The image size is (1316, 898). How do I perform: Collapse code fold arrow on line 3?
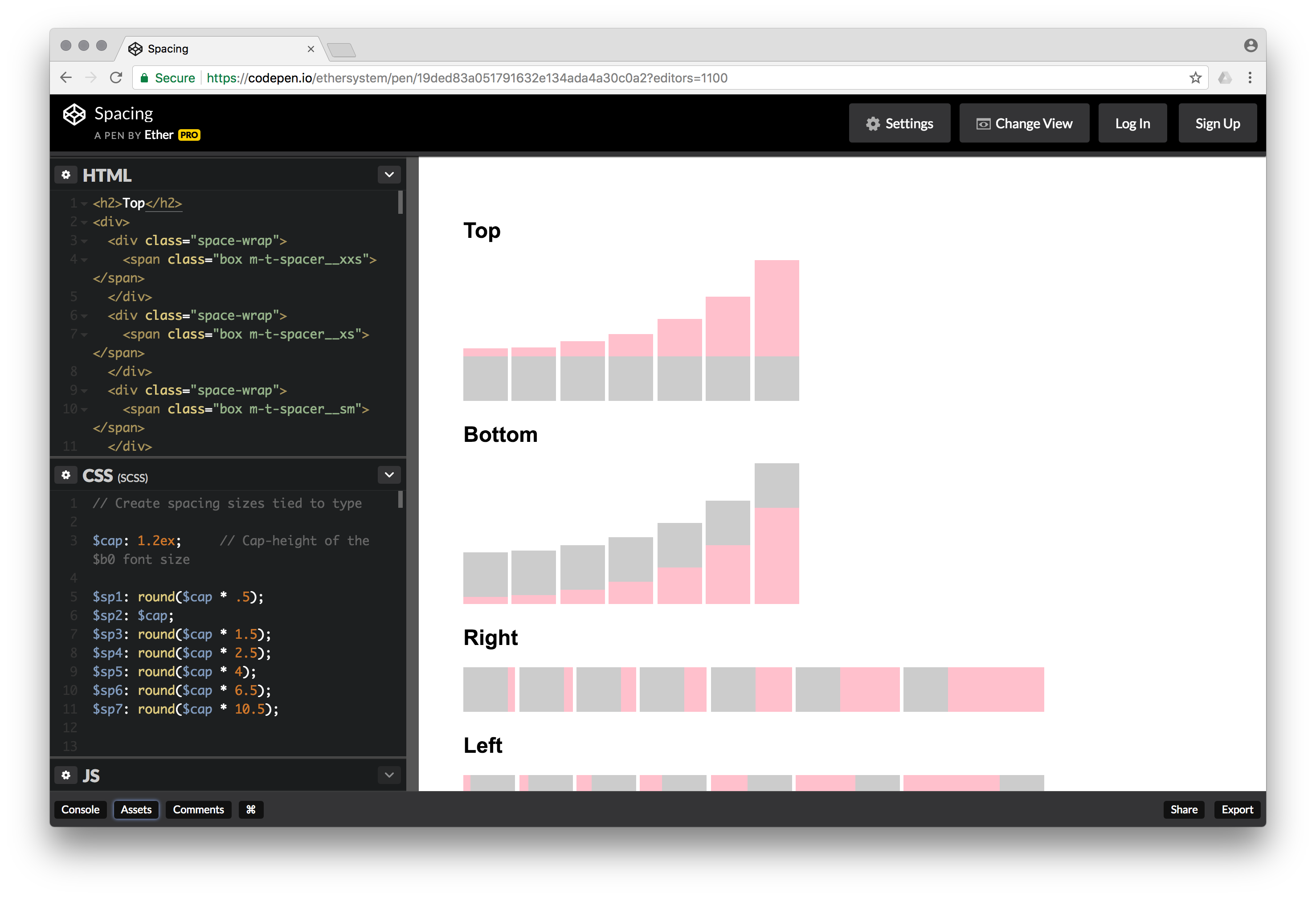pyautogui.click(x=84, y=241)
